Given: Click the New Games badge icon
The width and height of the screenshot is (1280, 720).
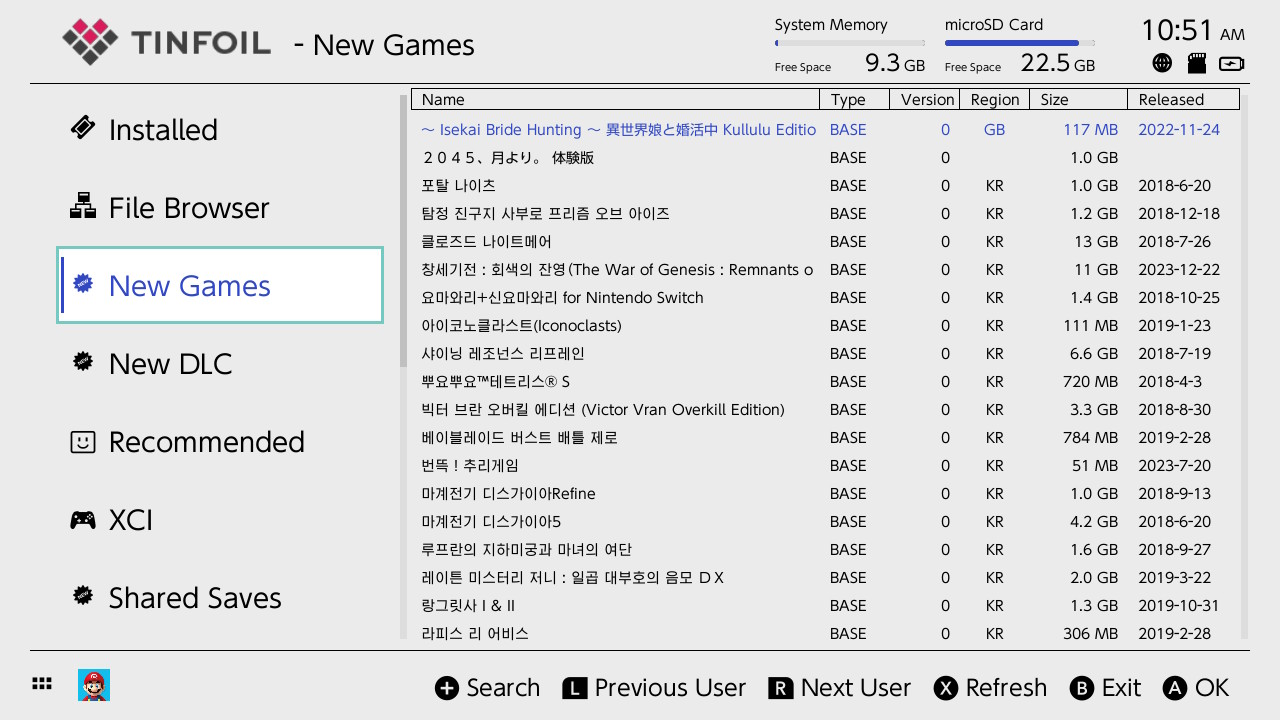Looking at the screenshot, I should 84,284.
